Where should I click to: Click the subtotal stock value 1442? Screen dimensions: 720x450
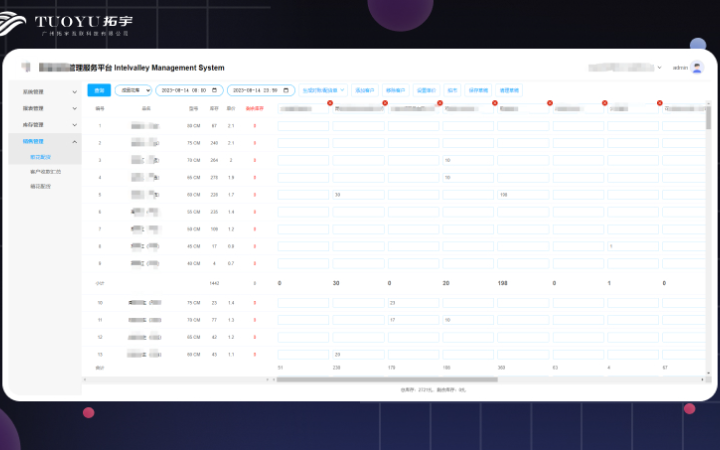pos(214,283)
